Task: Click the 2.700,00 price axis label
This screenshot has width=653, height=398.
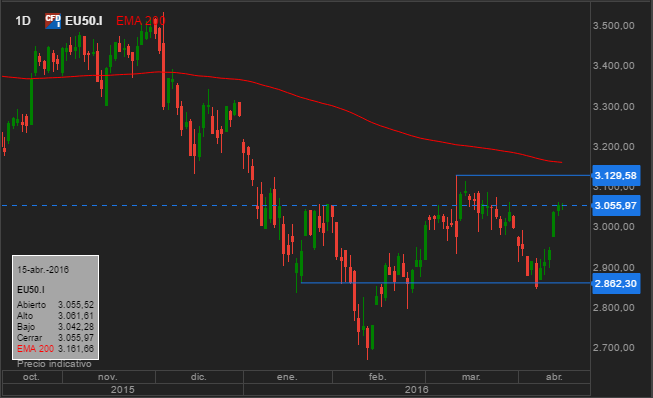Action: coord(613,348)
